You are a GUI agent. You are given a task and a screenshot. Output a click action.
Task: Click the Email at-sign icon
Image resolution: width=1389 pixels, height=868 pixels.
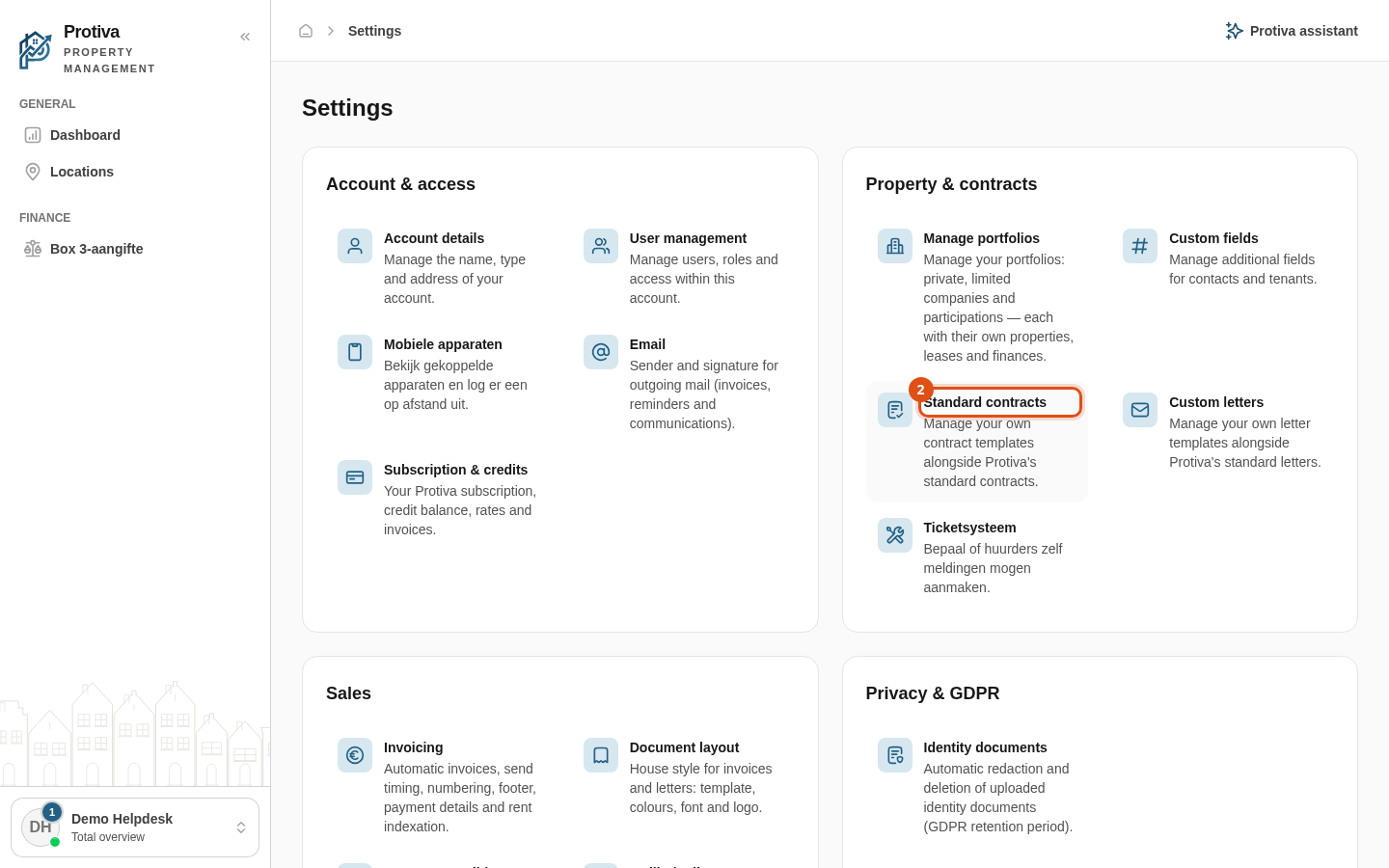point(601,352)
